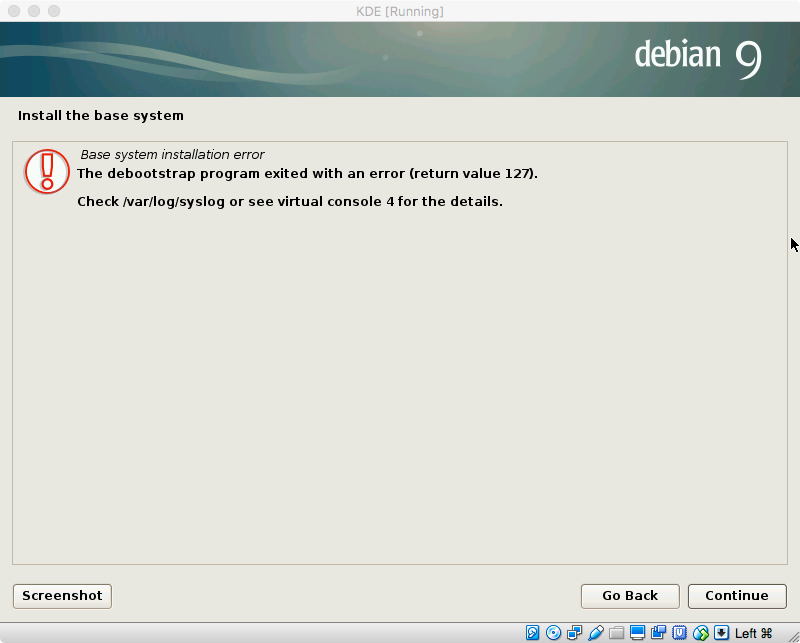Image resolution: width=800 pixels, height=643 pixels.
Task: Click the Continue button
Action: (737, 596)
